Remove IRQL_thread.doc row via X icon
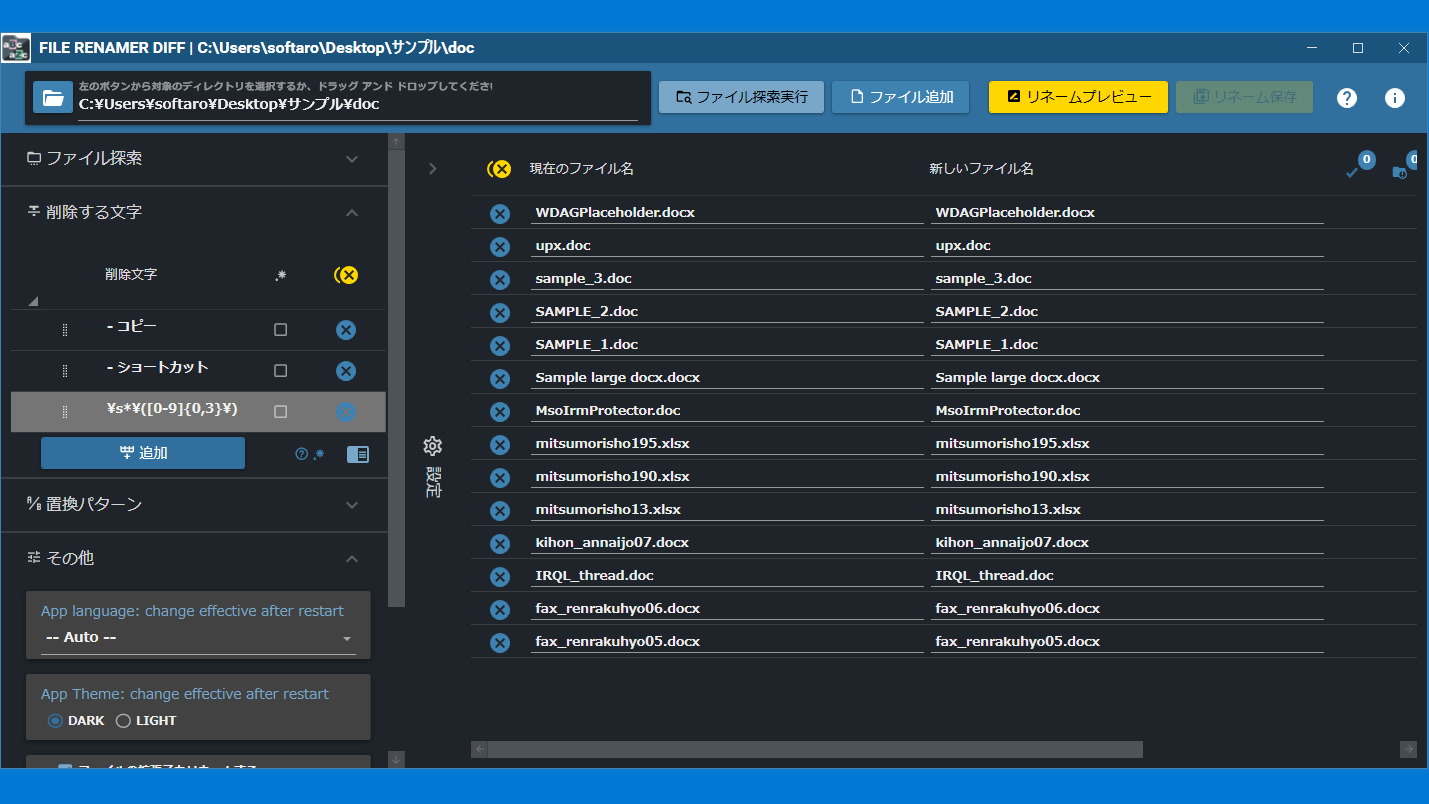Viewport: 1429px width, 804px height. (500, 576)
